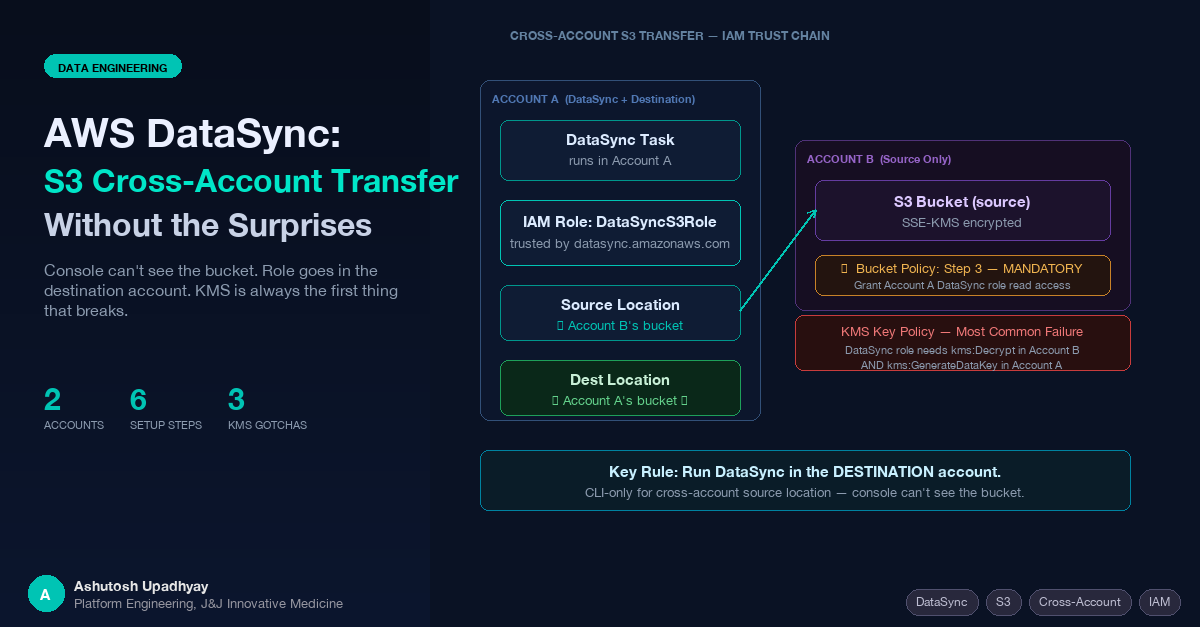Click the Source Location box

(620, 315)
